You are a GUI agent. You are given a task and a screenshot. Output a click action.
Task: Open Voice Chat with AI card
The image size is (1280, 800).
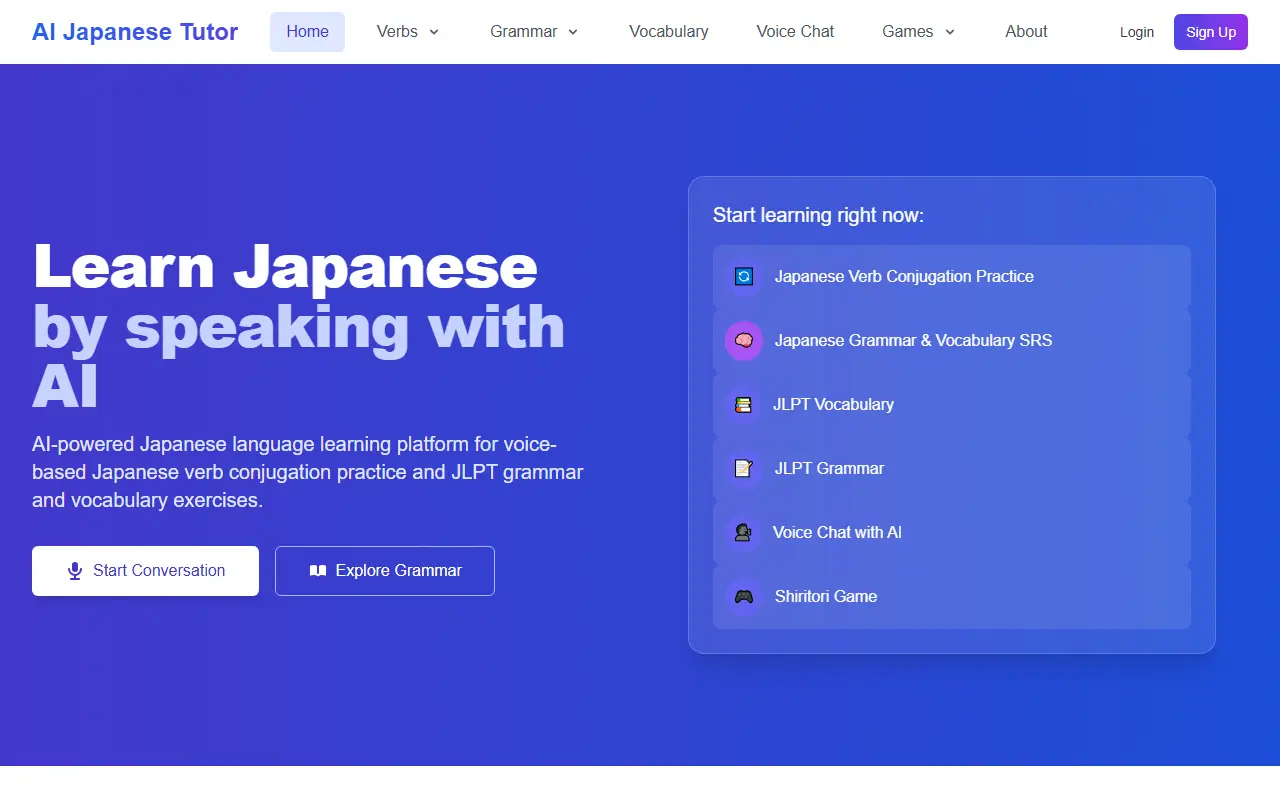click(952, 533)
